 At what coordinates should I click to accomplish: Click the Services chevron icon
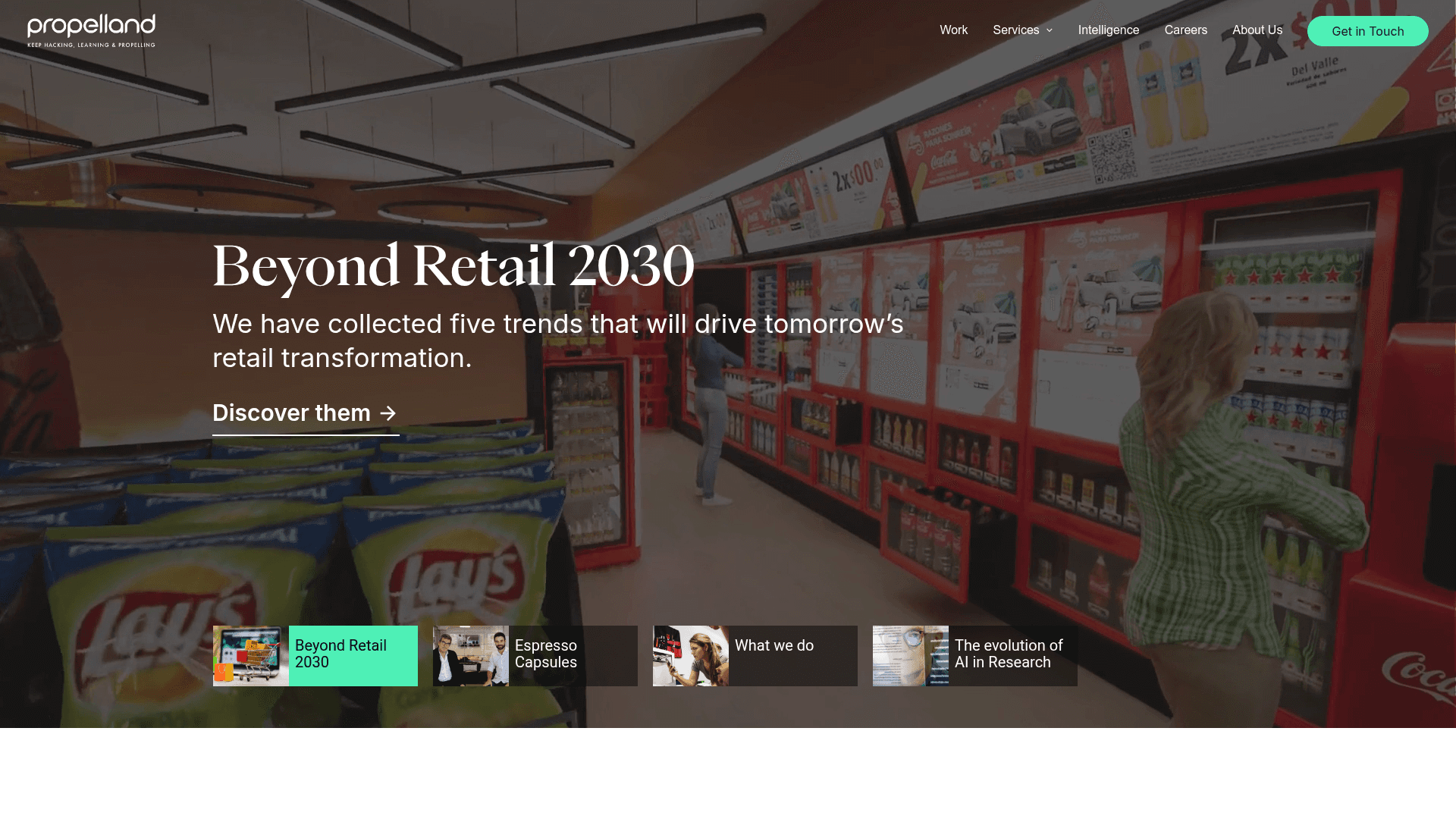pos(1050,30)
